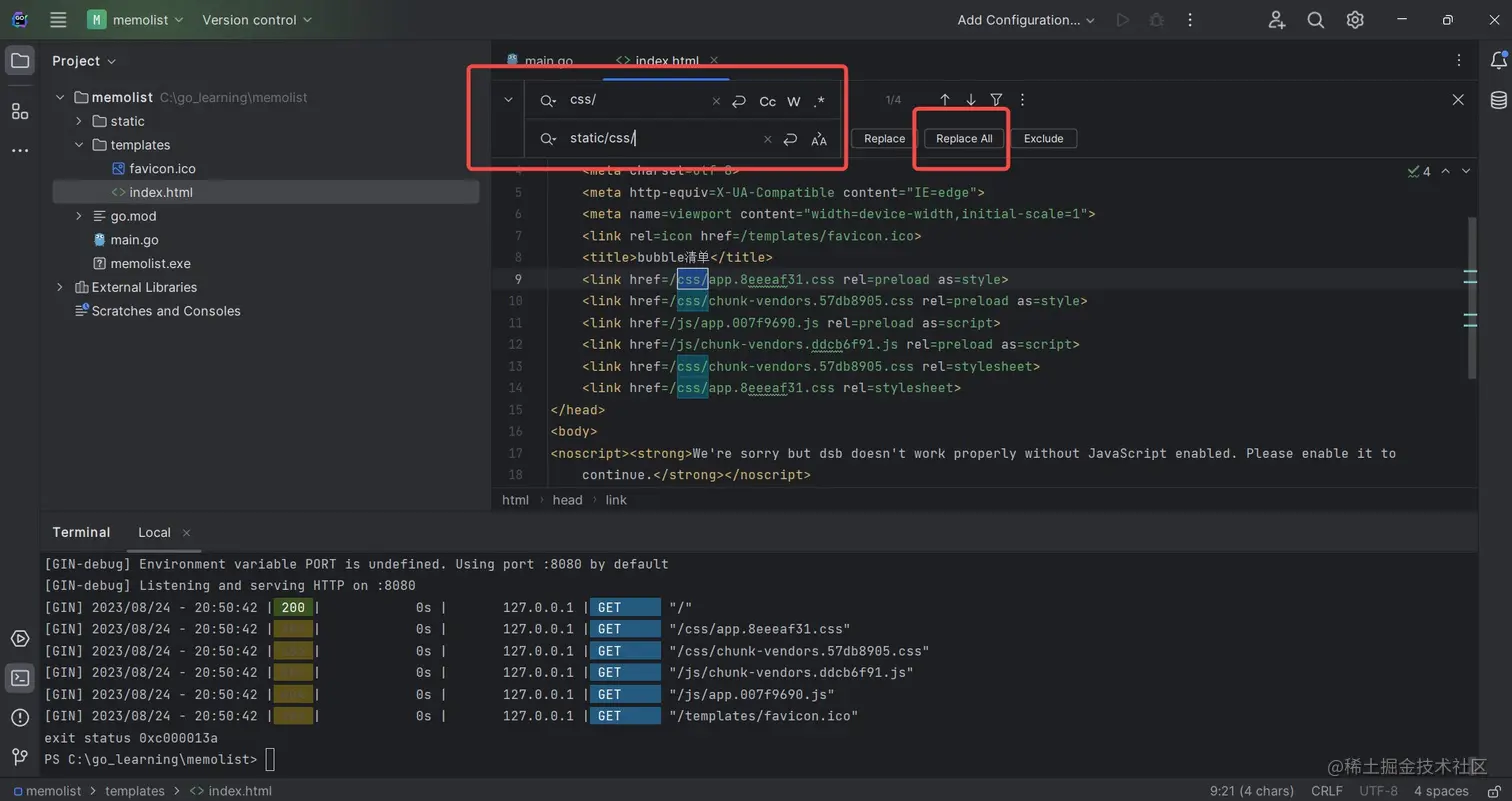Open Search Everywhere magnifier

coord(1316,20)
